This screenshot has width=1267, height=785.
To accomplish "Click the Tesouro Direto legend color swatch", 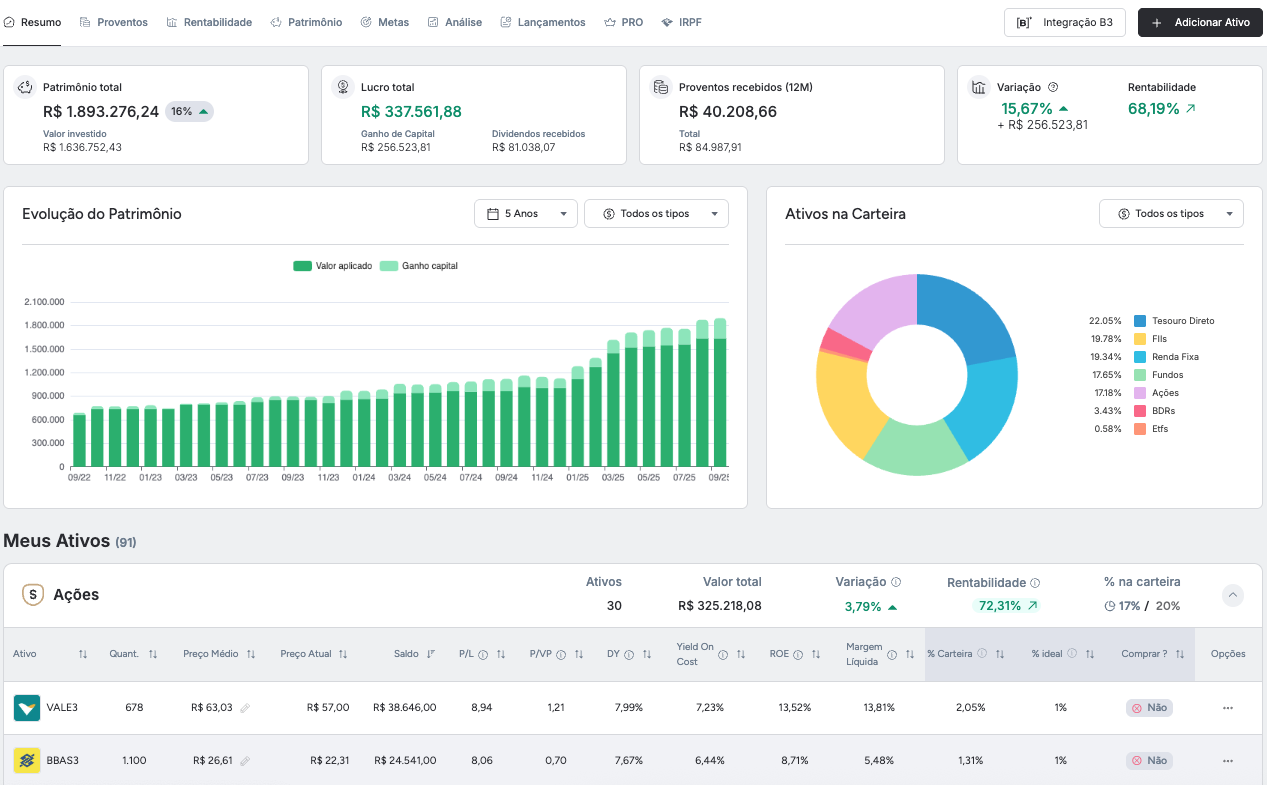I will click(x=1140, y=321).
